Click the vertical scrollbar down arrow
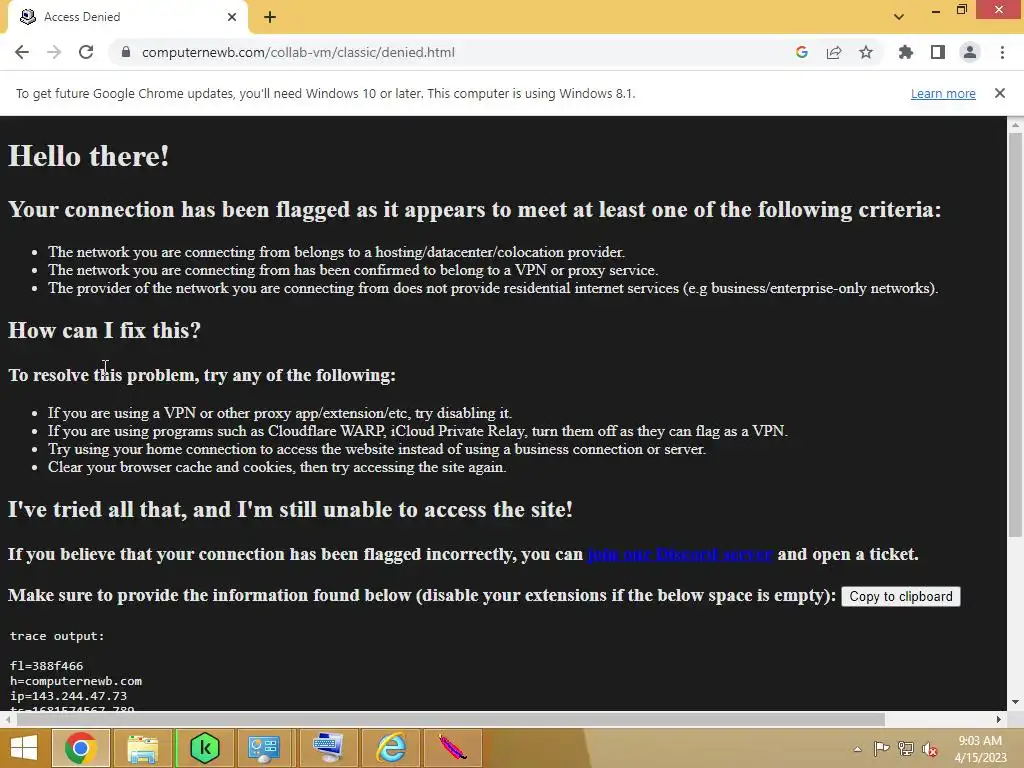 (x=1015, y=703)
